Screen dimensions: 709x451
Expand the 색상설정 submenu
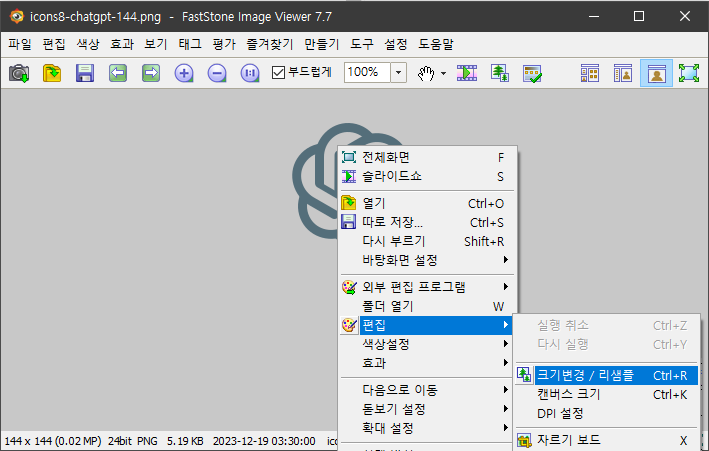pyautogui.click(x=426, y=344)
